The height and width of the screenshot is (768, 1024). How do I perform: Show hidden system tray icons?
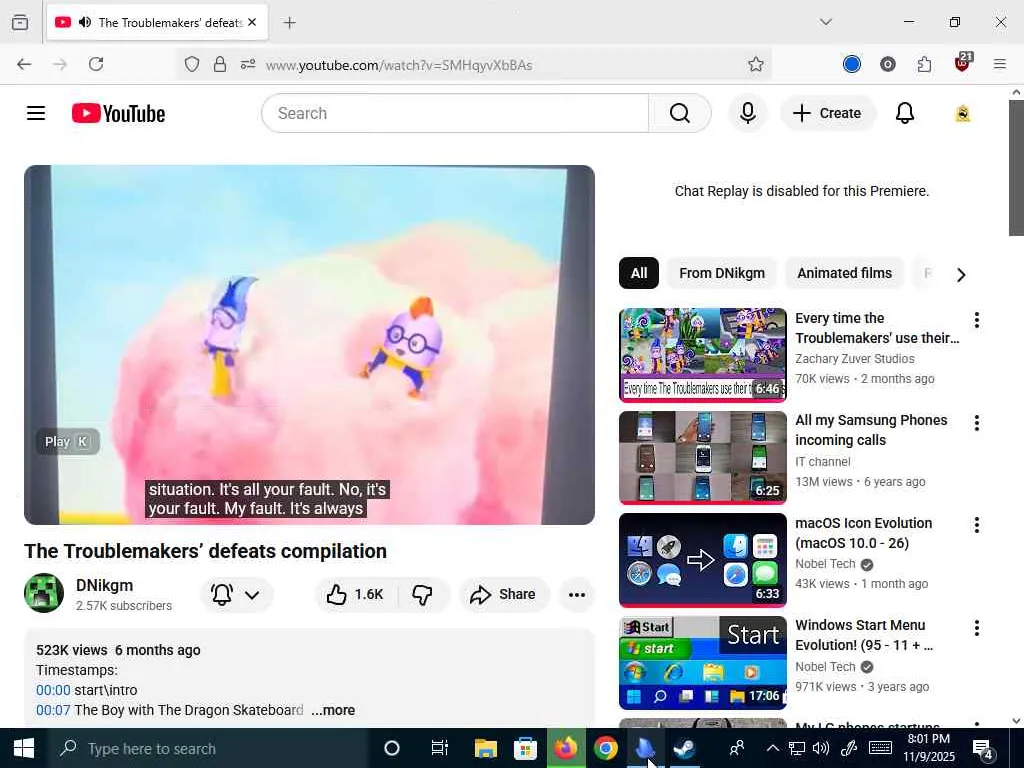(772, 748)
